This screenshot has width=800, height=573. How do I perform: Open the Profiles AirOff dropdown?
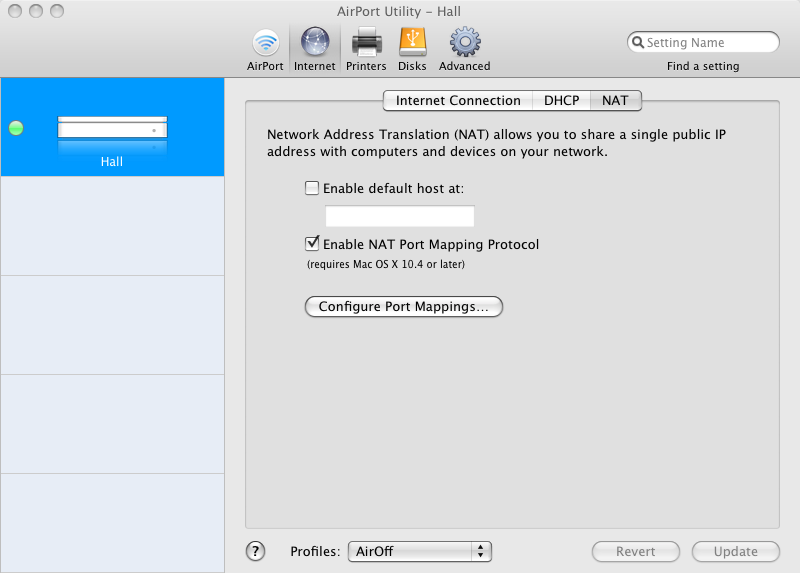tap(420, 552)
